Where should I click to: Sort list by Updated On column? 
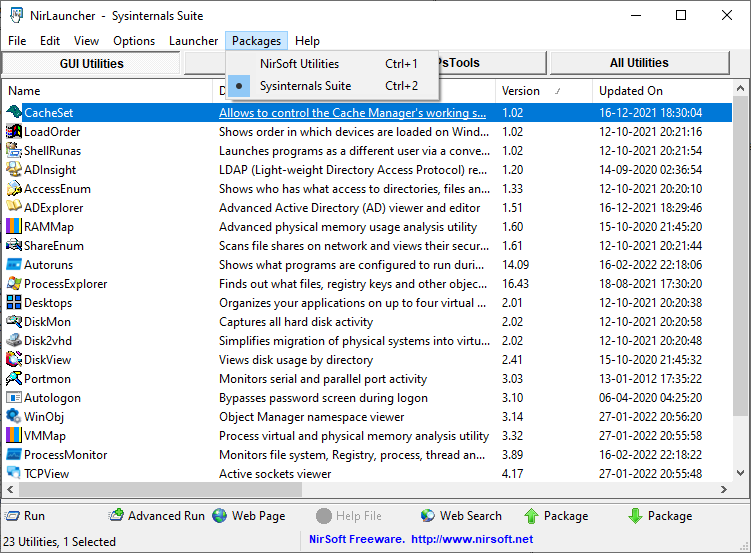coord(662,91)
